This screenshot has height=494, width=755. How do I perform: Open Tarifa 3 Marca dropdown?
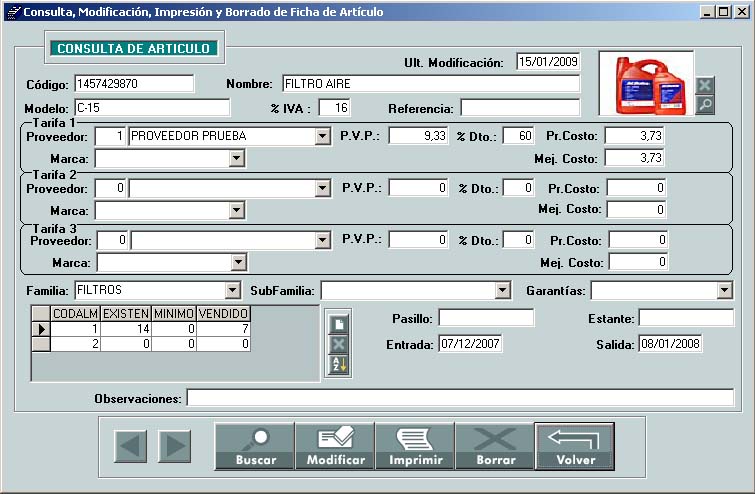238,262
